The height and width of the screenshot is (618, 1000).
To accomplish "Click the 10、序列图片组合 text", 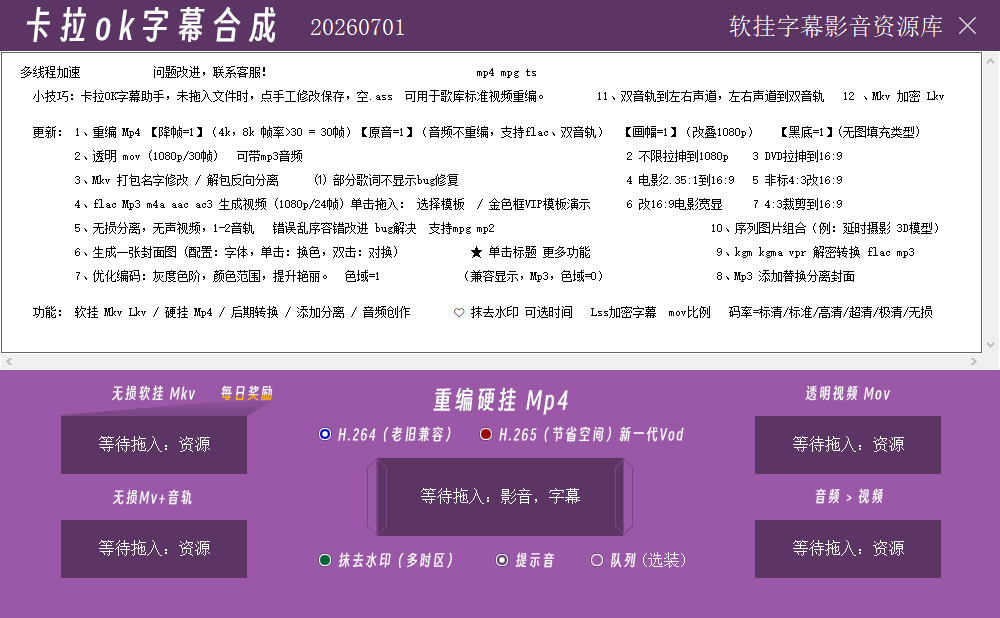I will tap(825, 228).
